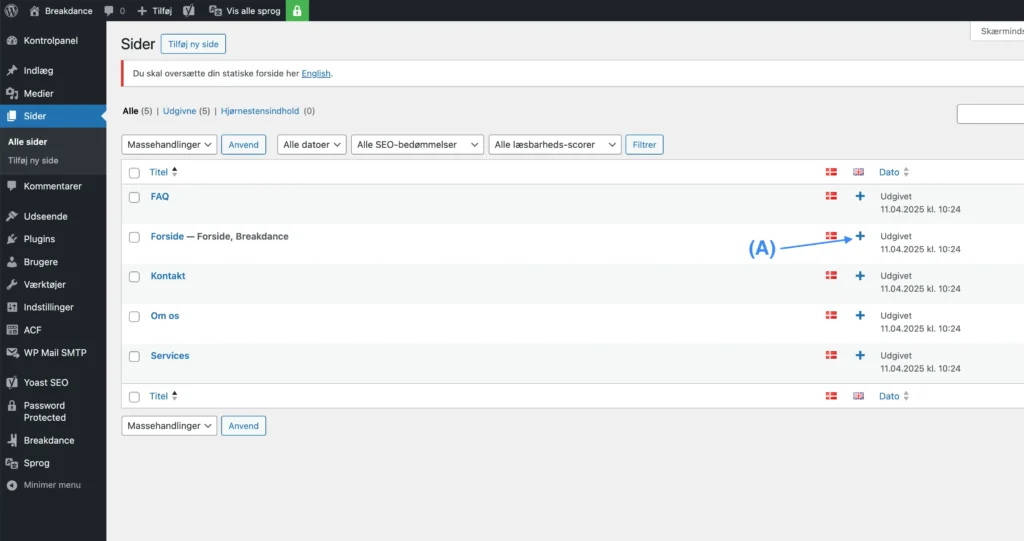Toggle the select-all checkbox in table header
This screenshot has height=541, width=1024.
(x=134, y=173)
